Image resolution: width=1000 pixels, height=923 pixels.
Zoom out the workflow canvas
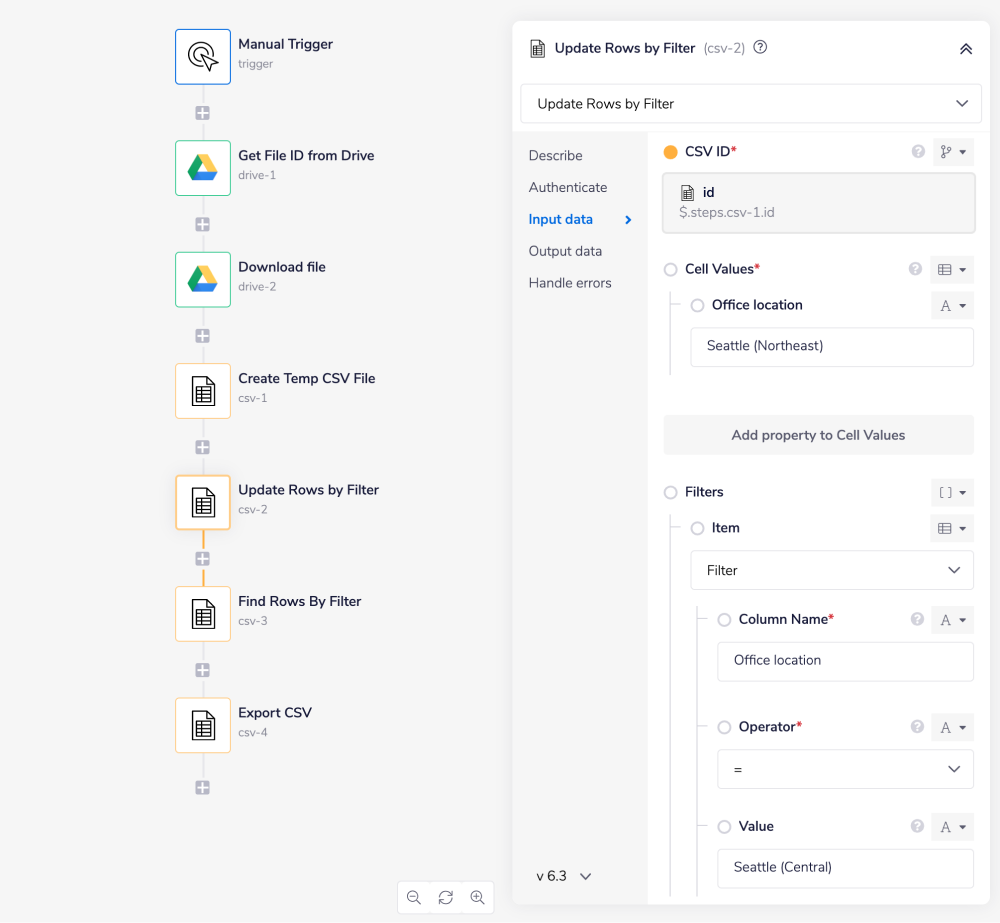[x=414, y=897]
